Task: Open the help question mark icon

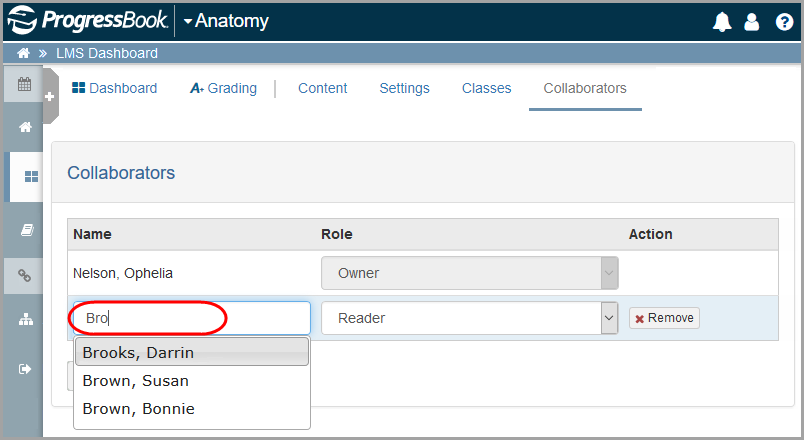Action: (784, 22)
